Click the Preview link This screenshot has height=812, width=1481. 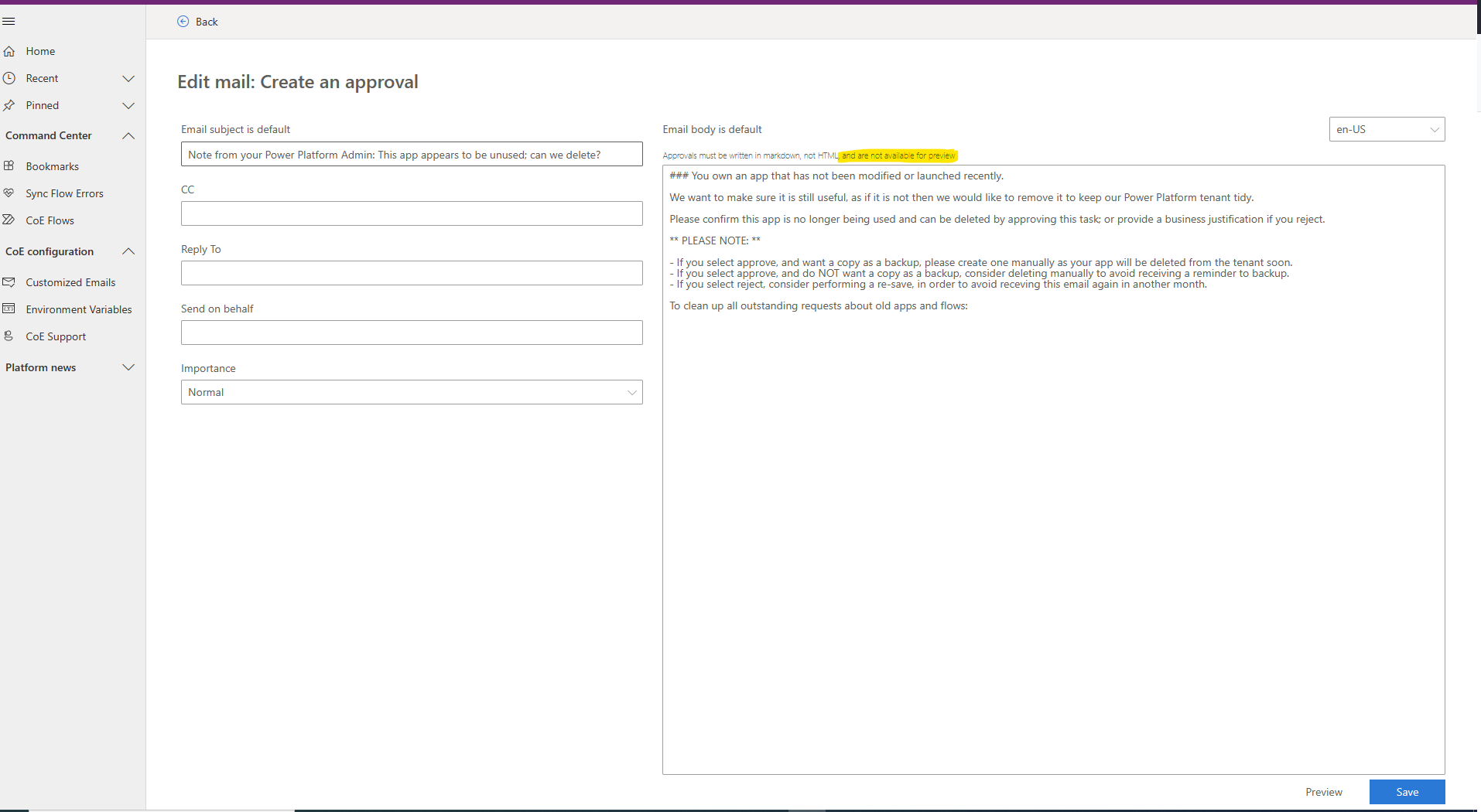pyautogui.click(x=1323, y=791)
